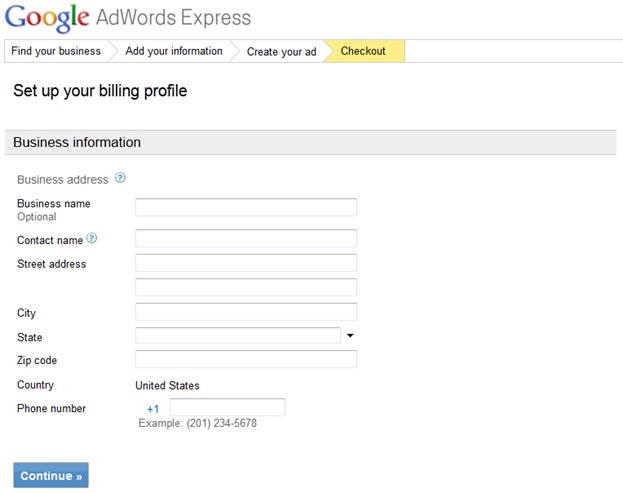Screen dimensions: 623x493
Task: Click the Google logo
Action: (x=47, y=18)
